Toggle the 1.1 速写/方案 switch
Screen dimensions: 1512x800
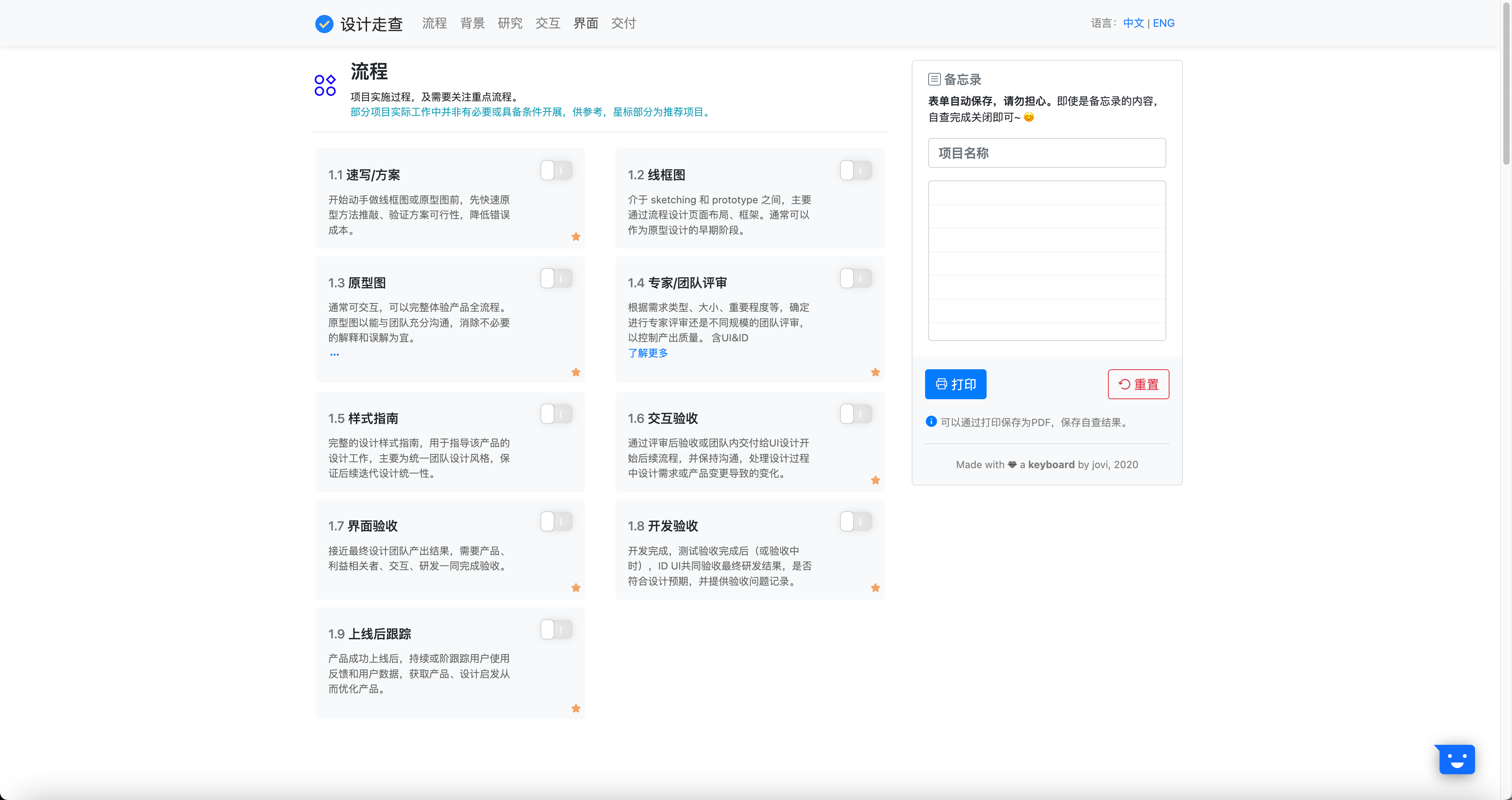coord(556,171)
